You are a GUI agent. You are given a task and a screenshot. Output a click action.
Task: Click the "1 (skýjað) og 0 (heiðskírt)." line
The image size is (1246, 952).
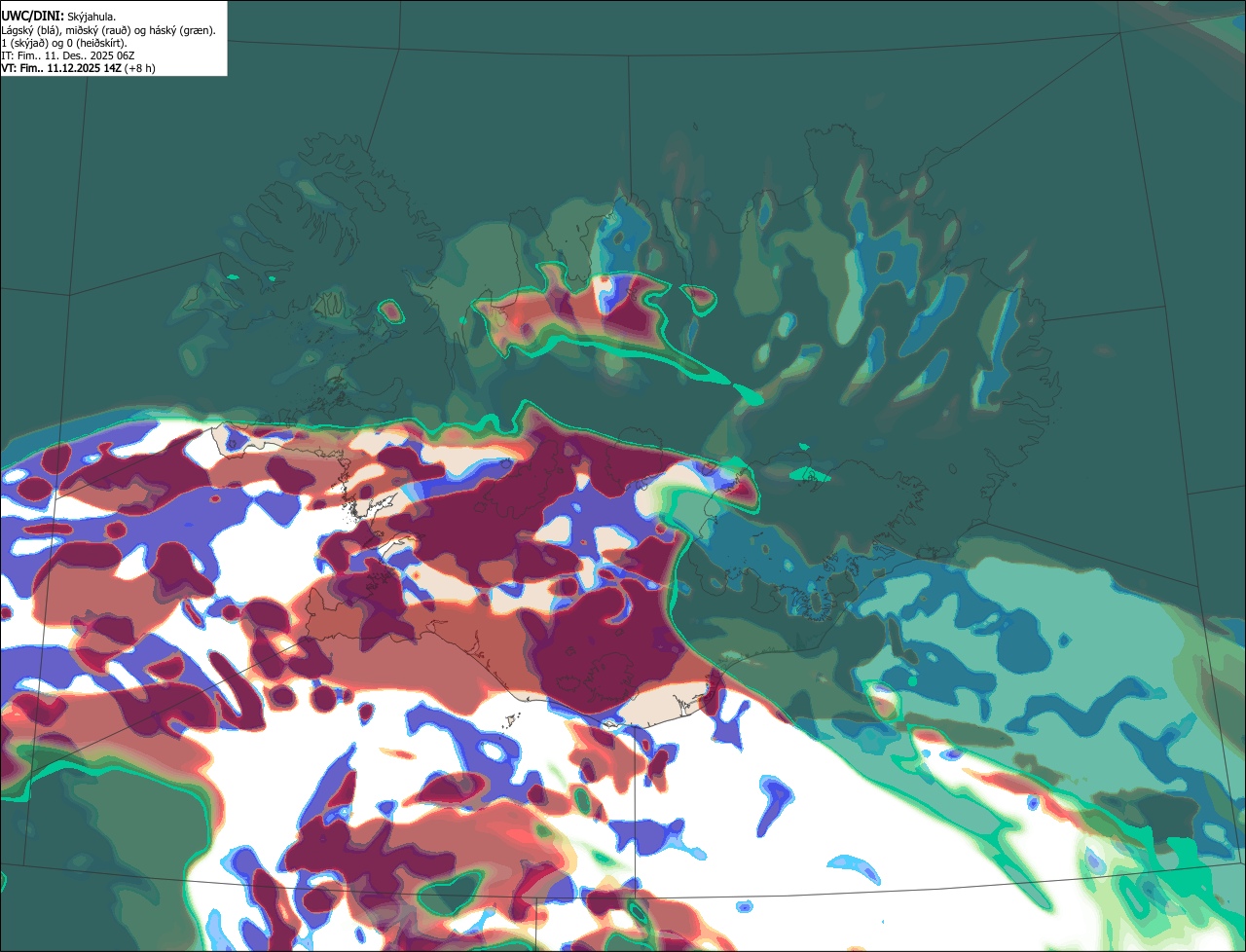64,43
